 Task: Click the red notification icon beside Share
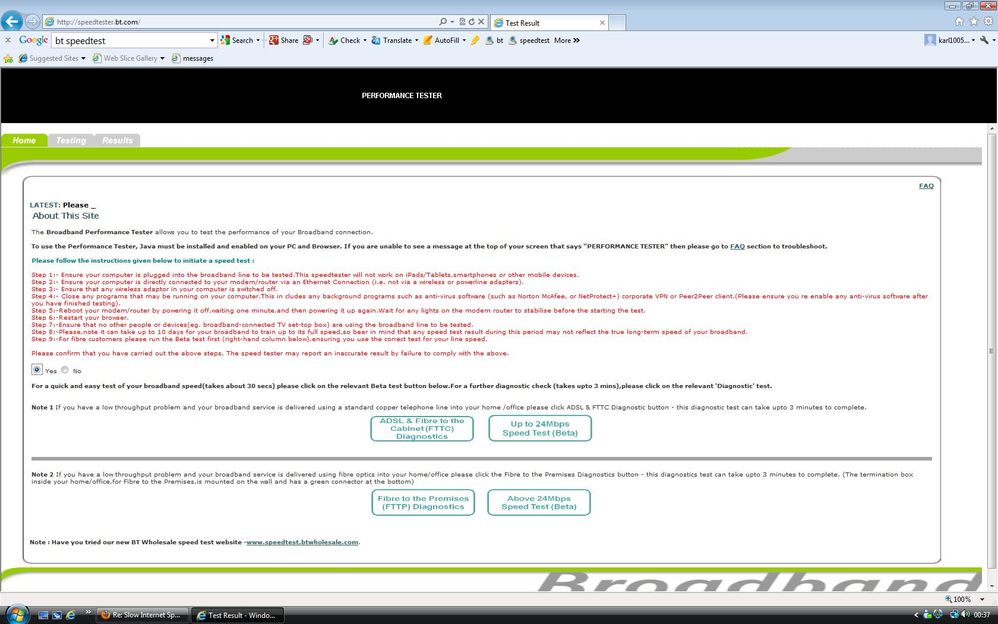pyautogui.click(x=307, y=40)
